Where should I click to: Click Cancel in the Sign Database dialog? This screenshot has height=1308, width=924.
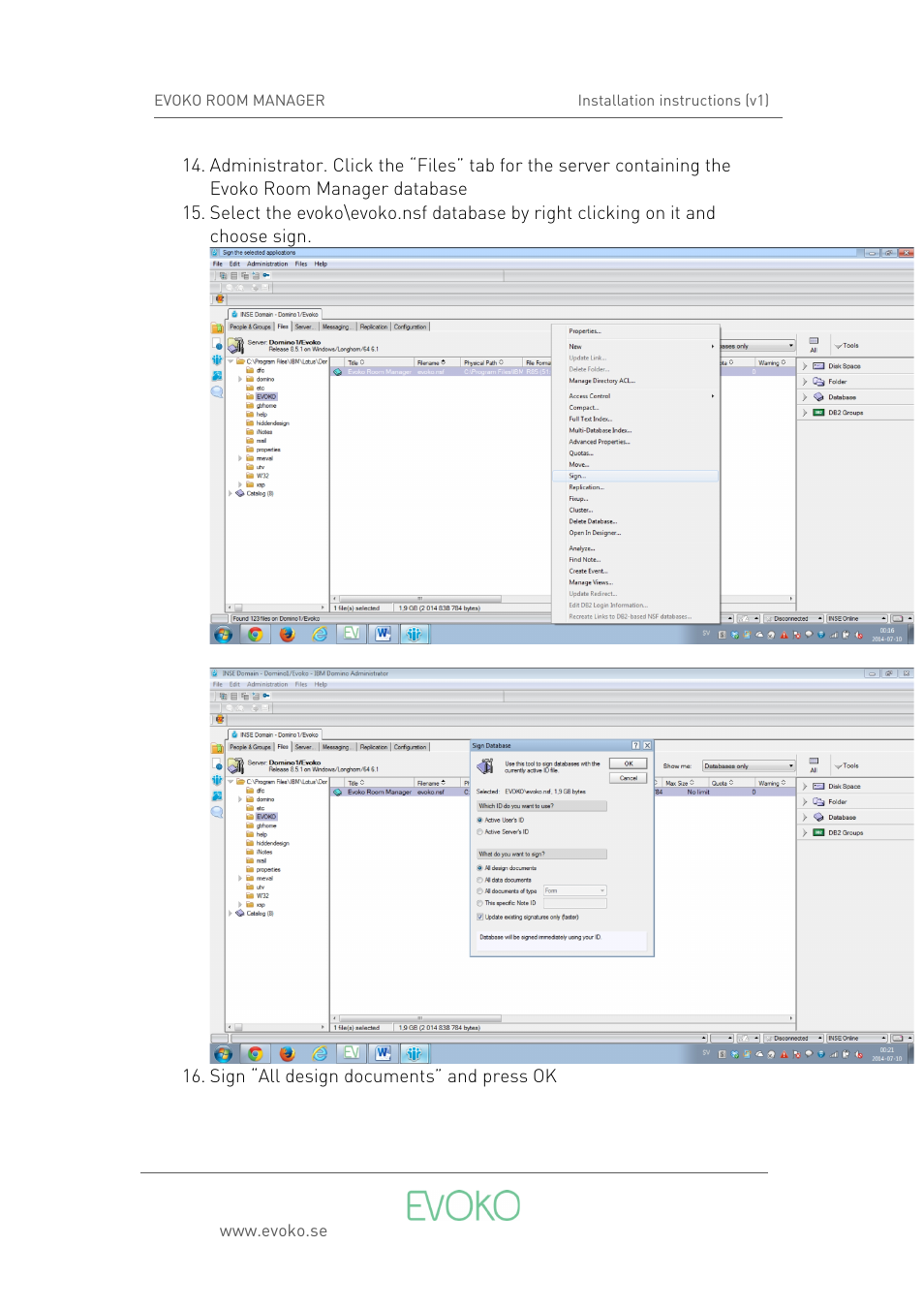tap(628, 778)
